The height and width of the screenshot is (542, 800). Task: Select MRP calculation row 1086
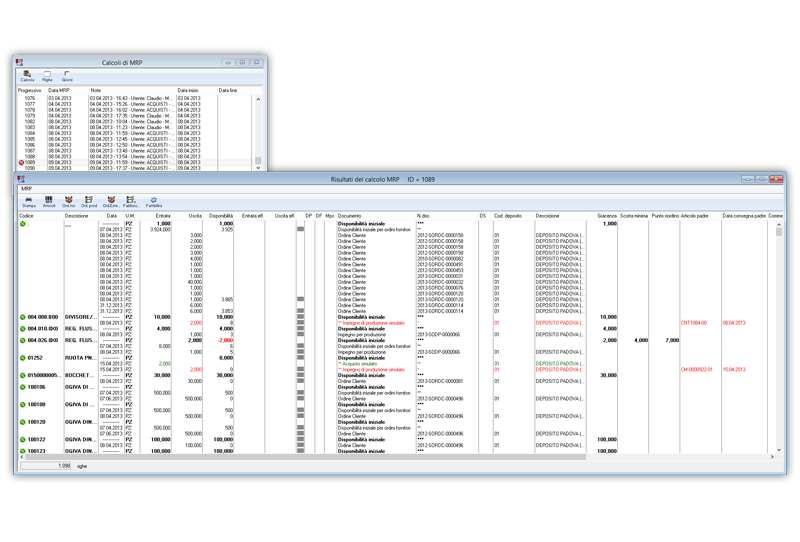point(136,145)
